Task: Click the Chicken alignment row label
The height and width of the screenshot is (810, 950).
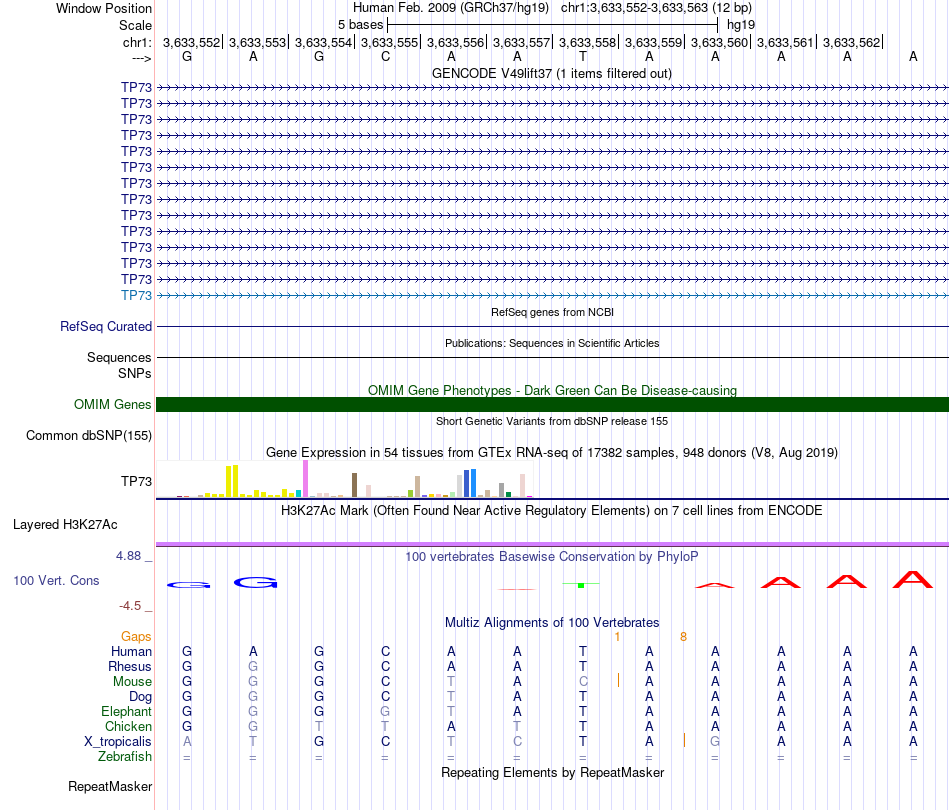Action: 128,726
